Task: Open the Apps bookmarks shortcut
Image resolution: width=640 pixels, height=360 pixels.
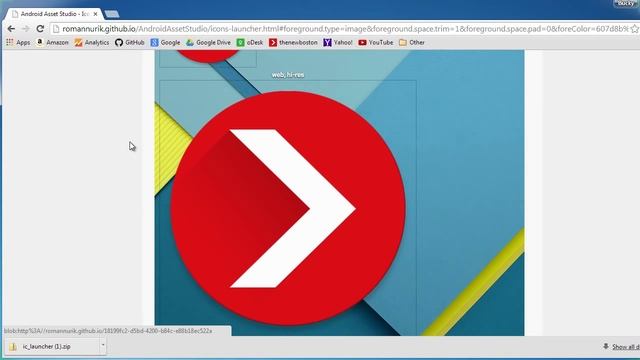Action: [x=18, y=42]
